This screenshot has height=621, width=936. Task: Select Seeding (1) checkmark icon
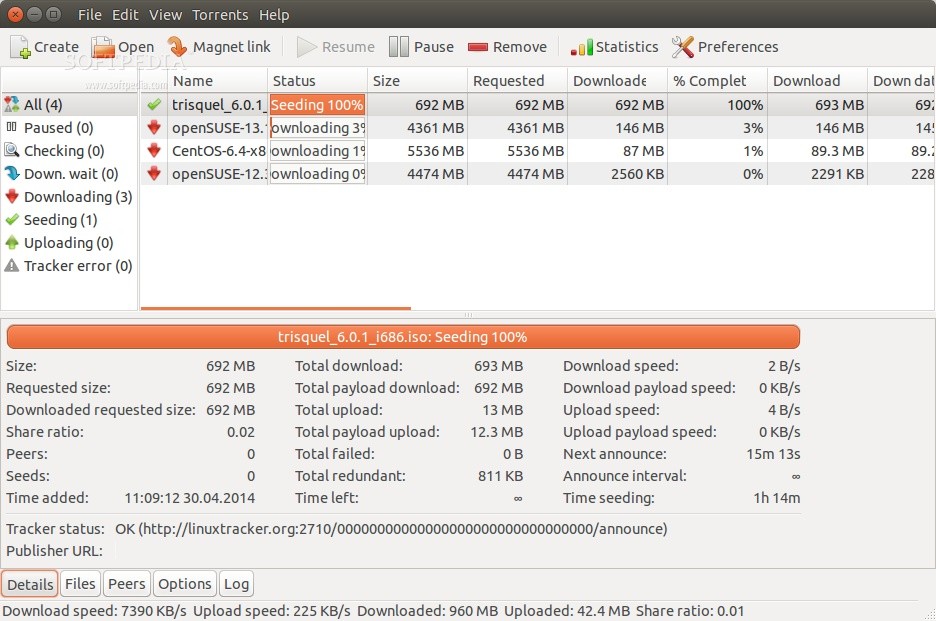click(x=12, y=220)
